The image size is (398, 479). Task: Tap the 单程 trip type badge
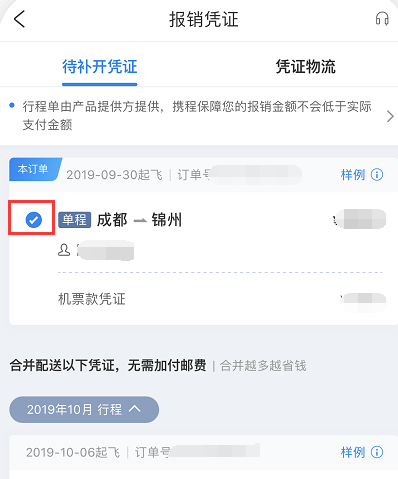74,220
